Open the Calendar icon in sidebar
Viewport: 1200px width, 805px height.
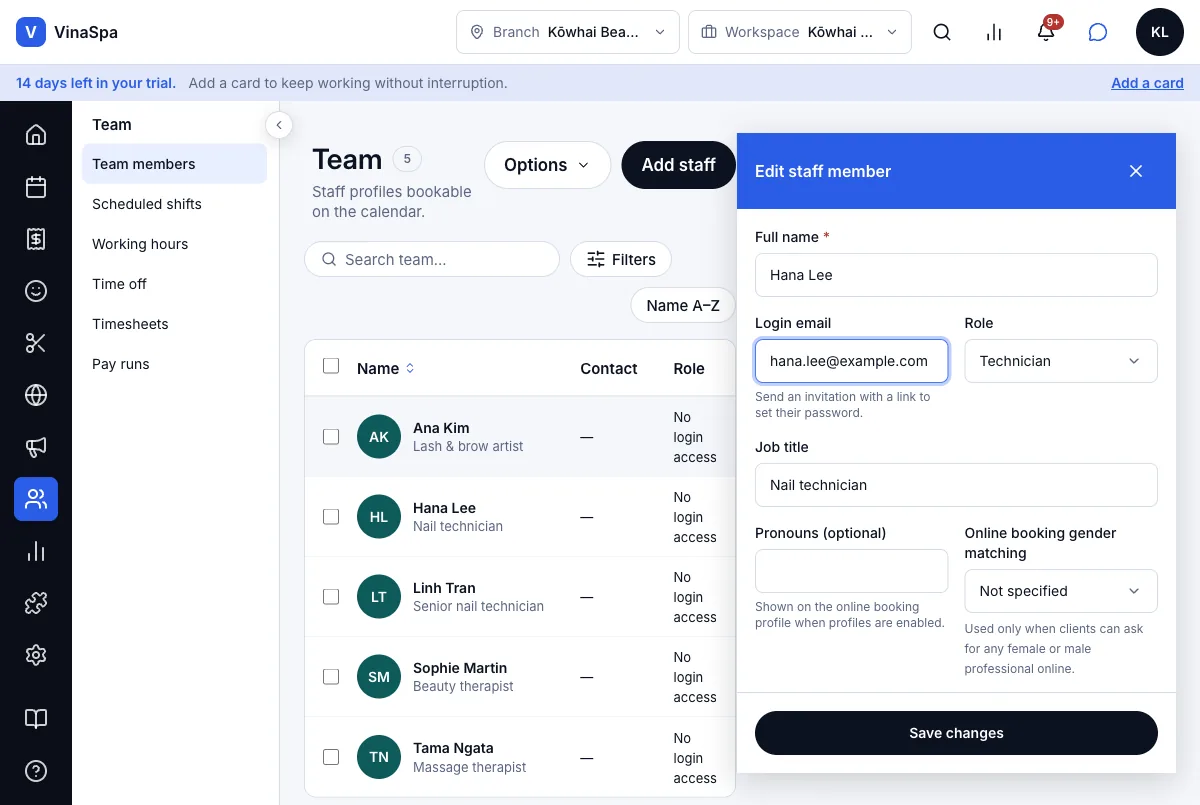(x=36, y=187)
